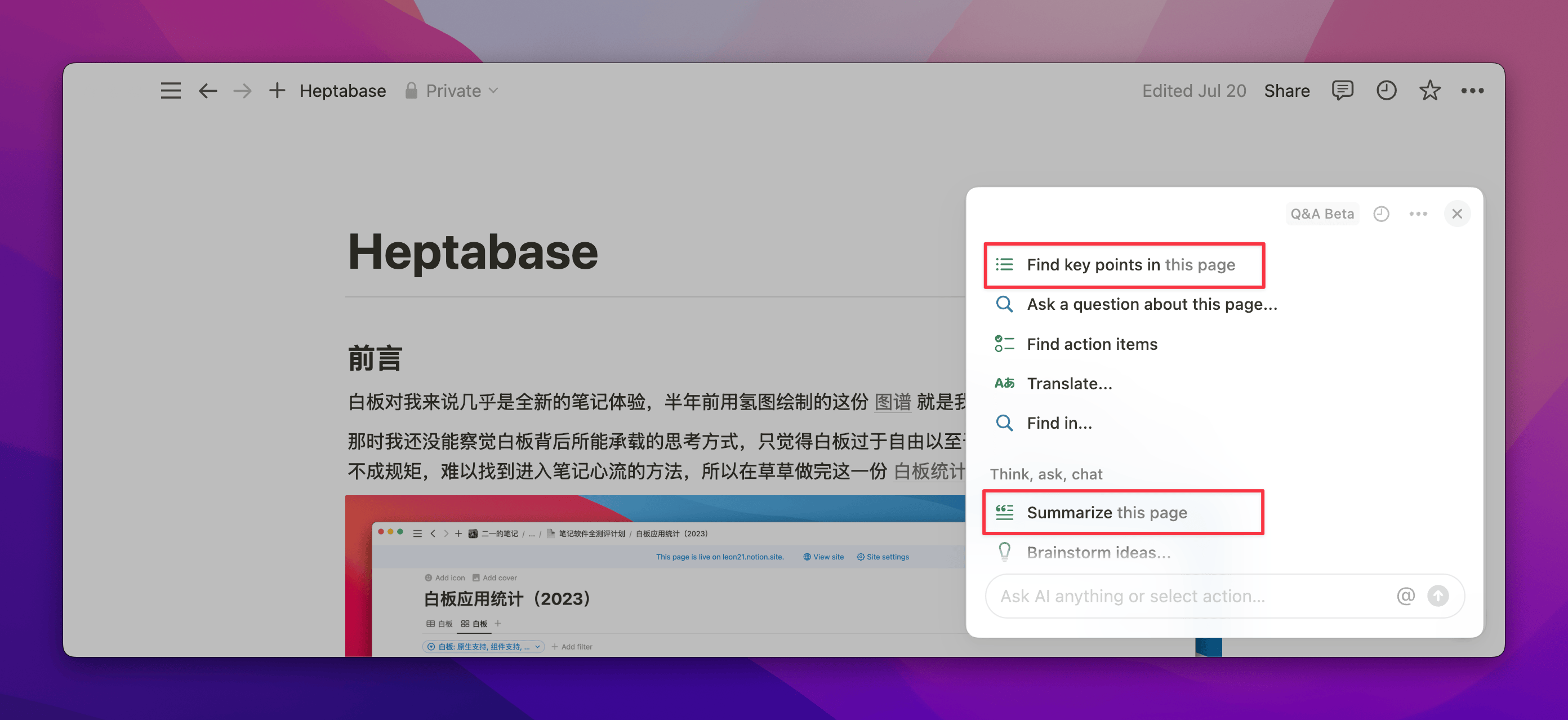
Task: Open the Translate submenu
Action: click(x=1069, y=384)
